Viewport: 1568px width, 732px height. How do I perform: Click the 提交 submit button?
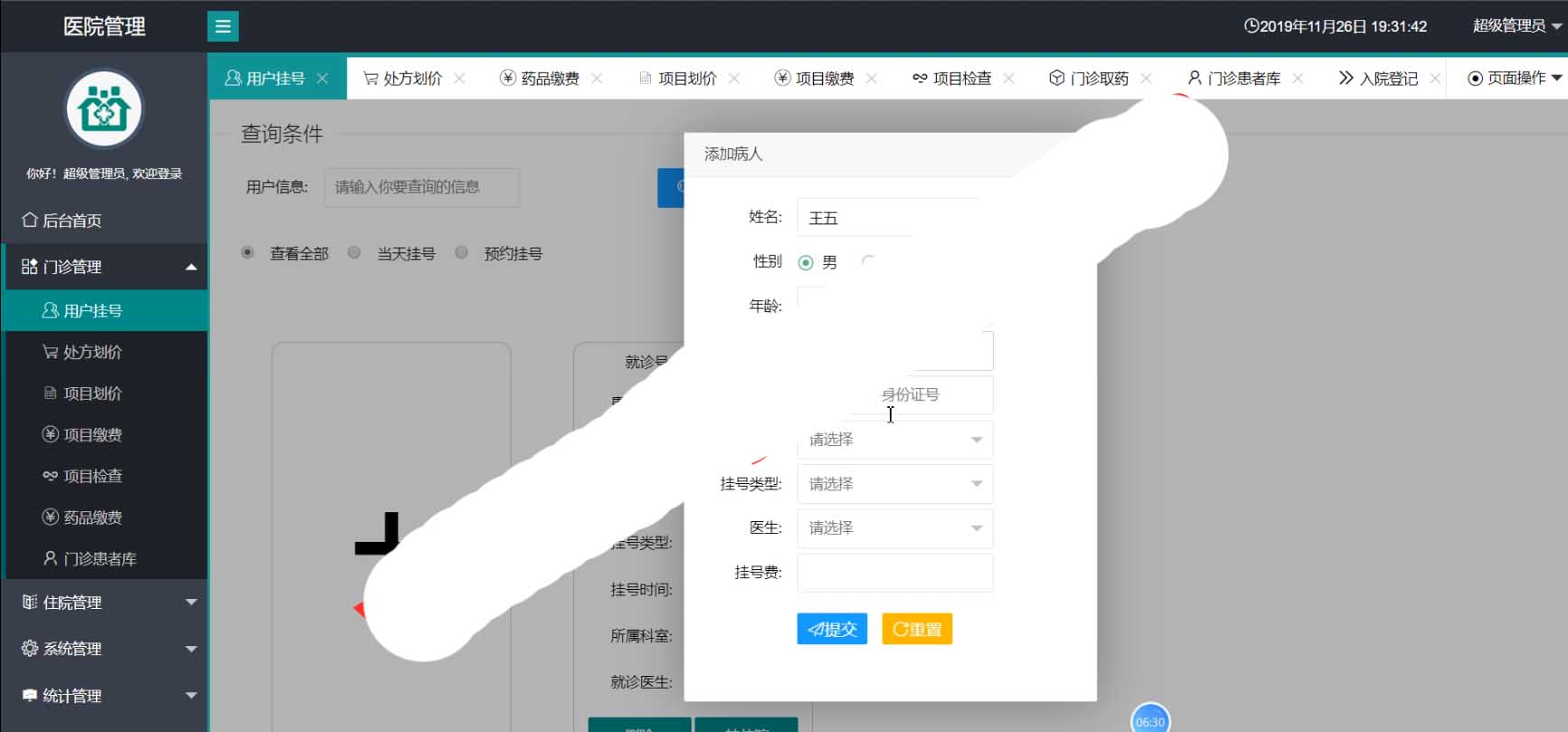click(x=832, y=629)
